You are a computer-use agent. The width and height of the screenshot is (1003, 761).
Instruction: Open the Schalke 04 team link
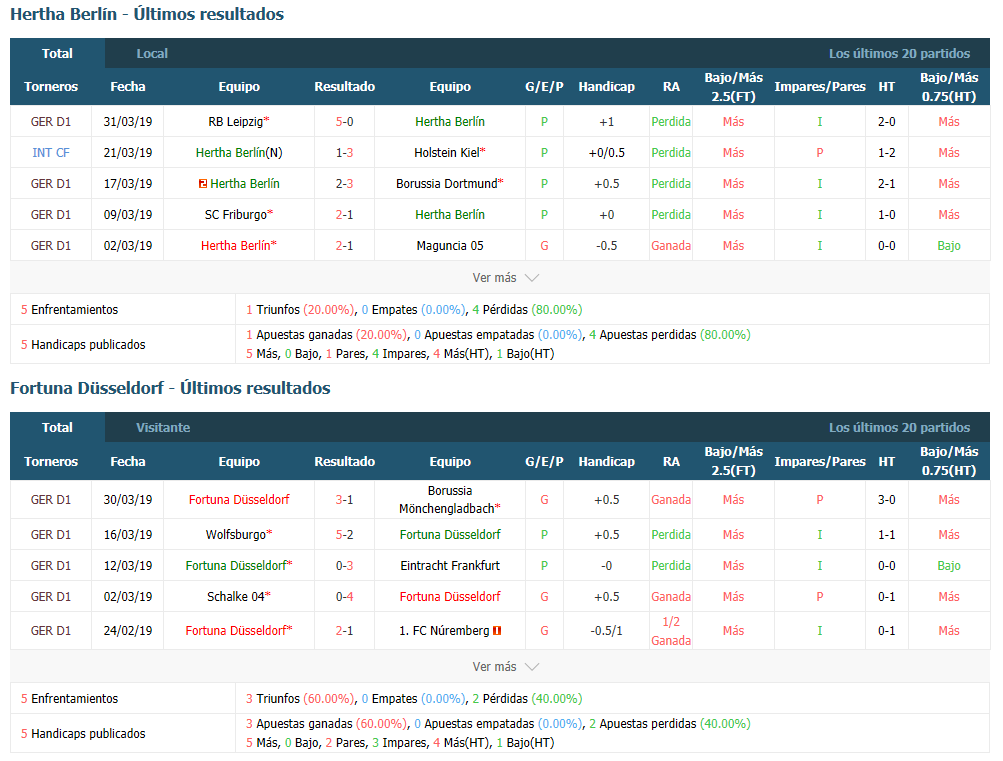point(235,597)
